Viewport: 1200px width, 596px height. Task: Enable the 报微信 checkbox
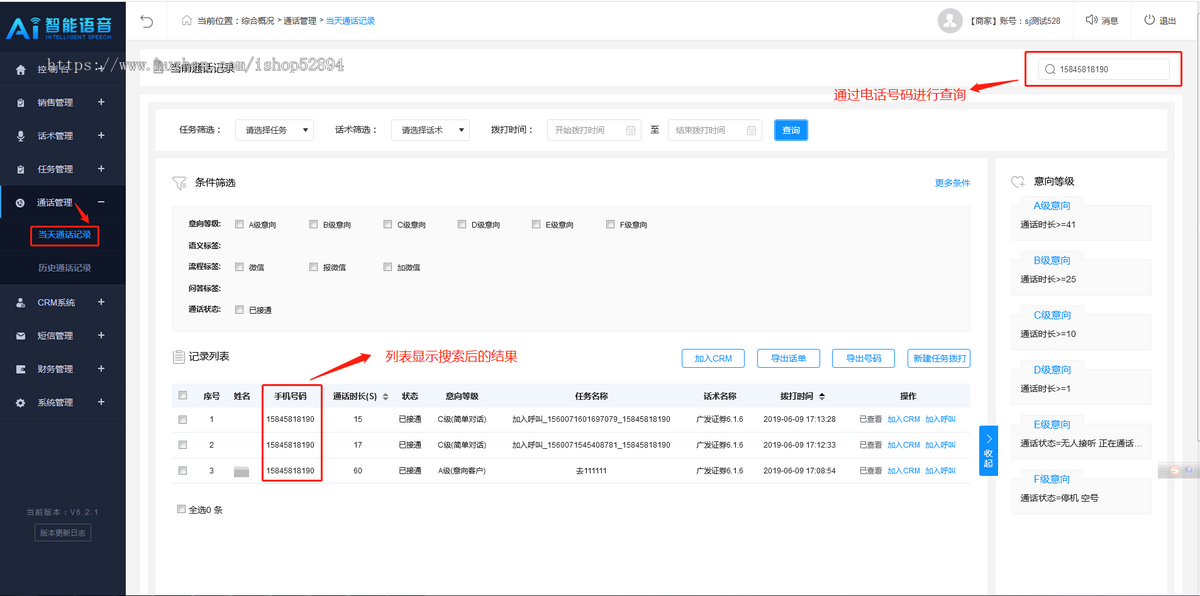(x=313, y=267)
